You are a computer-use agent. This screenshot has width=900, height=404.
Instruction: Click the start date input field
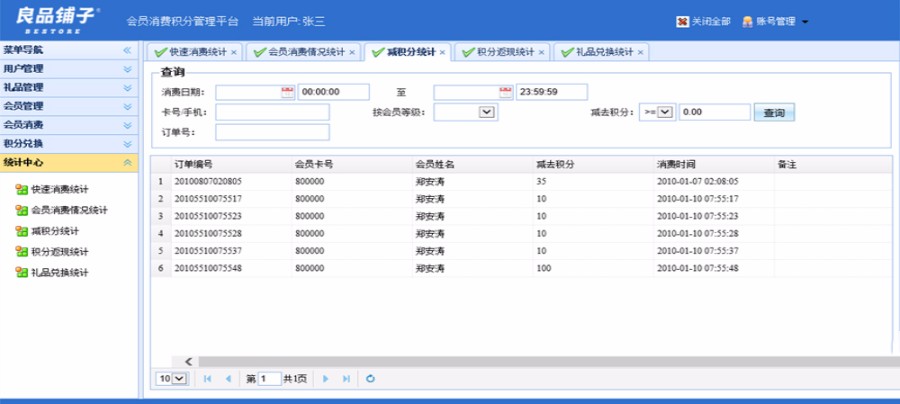[x=248, y=92]
